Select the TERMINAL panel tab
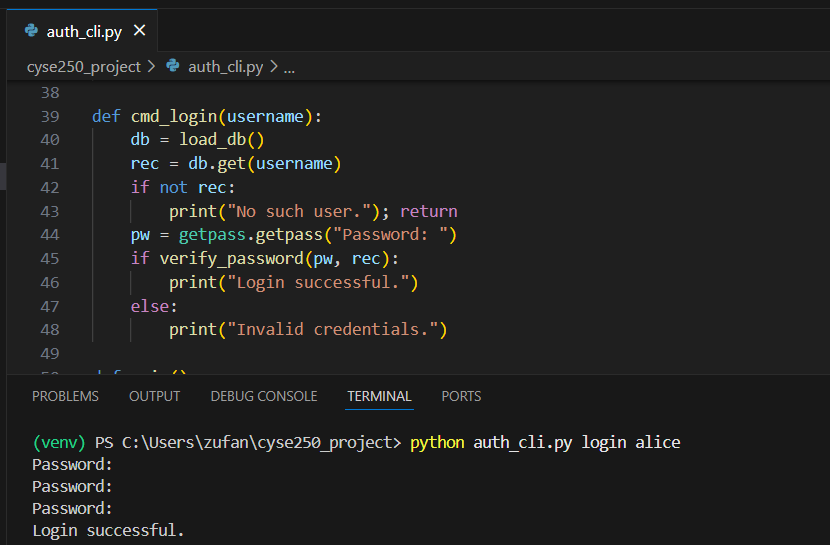Screen dimensions: 830x545 click(379, 396)
